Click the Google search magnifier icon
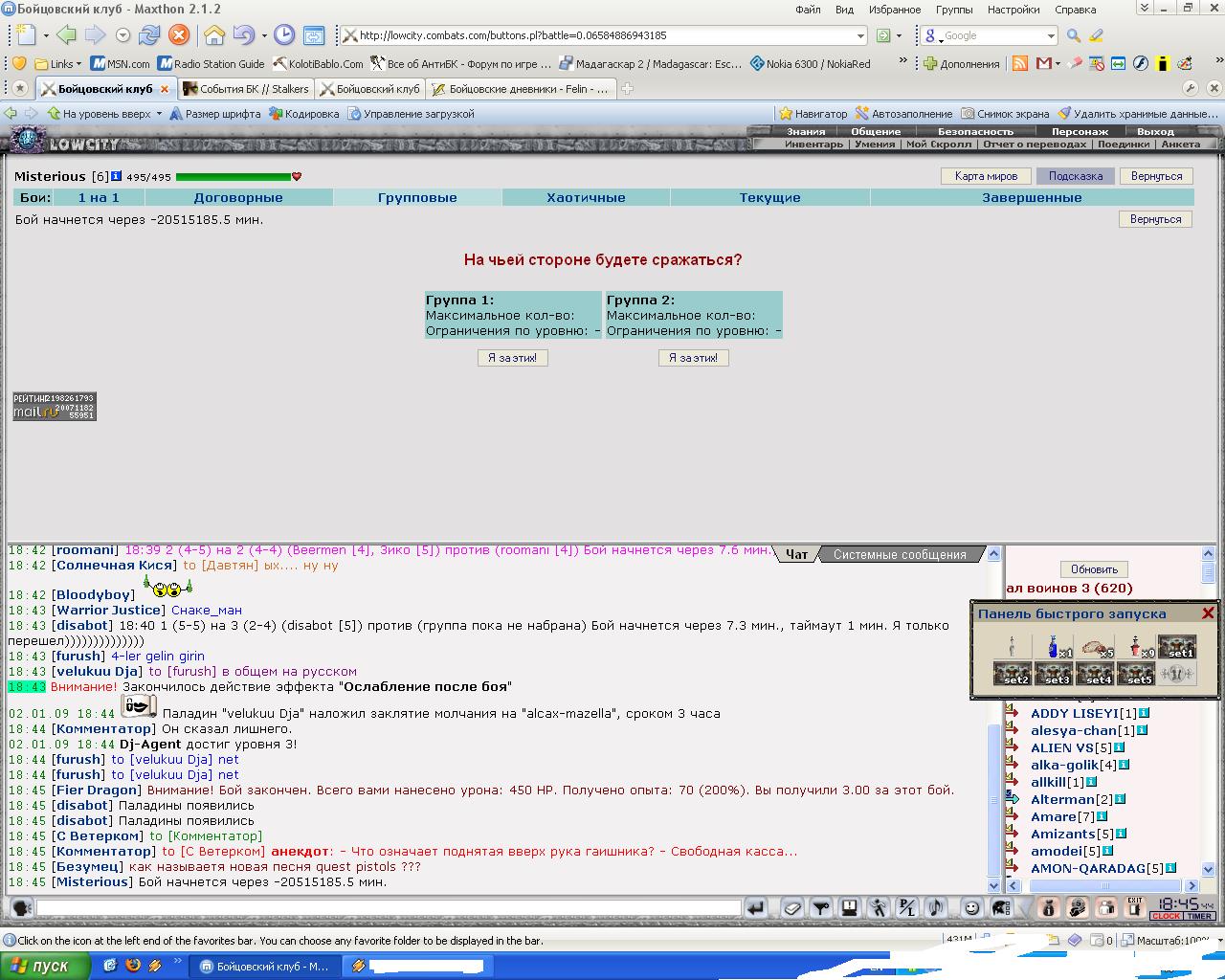Screen dimensions: 1225x980 click(x=1073, y=35)
